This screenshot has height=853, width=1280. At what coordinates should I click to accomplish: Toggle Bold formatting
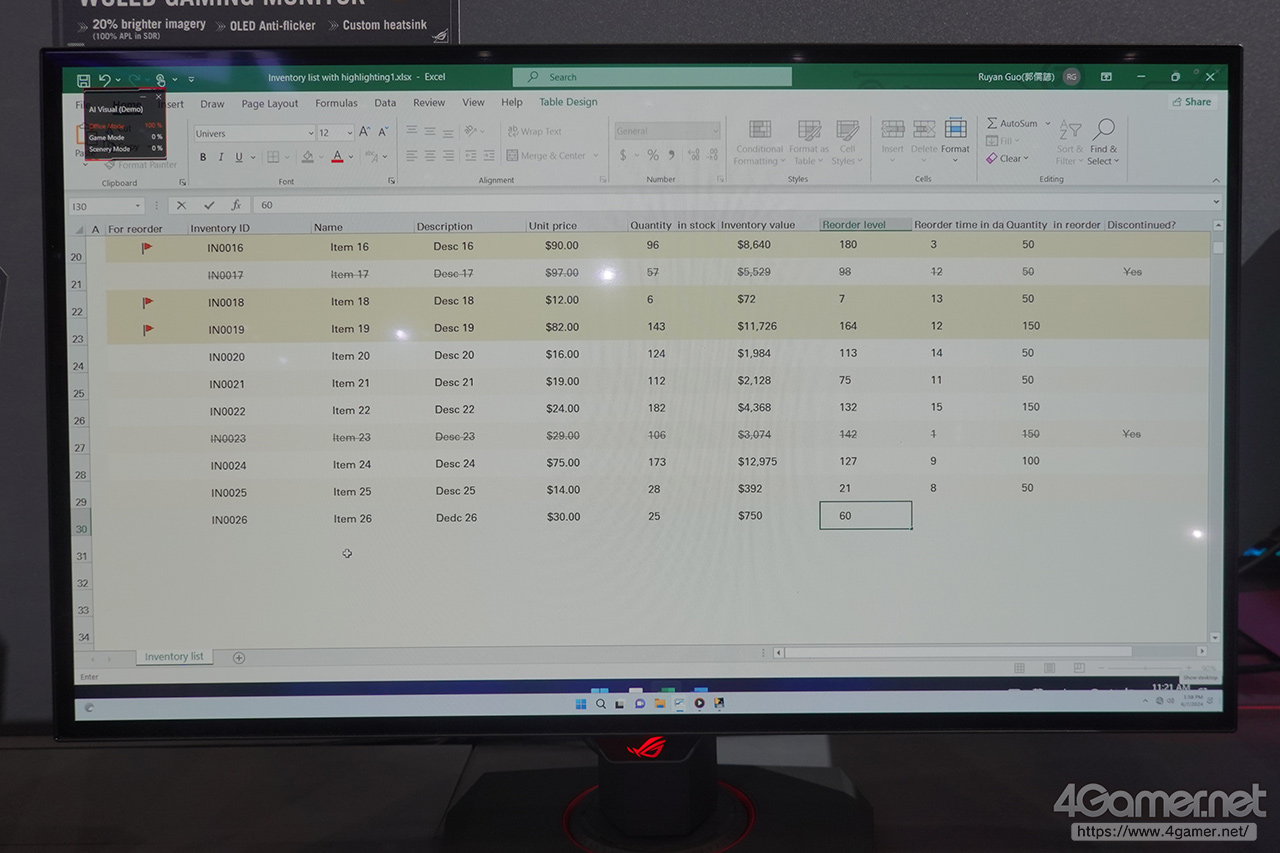203,157
